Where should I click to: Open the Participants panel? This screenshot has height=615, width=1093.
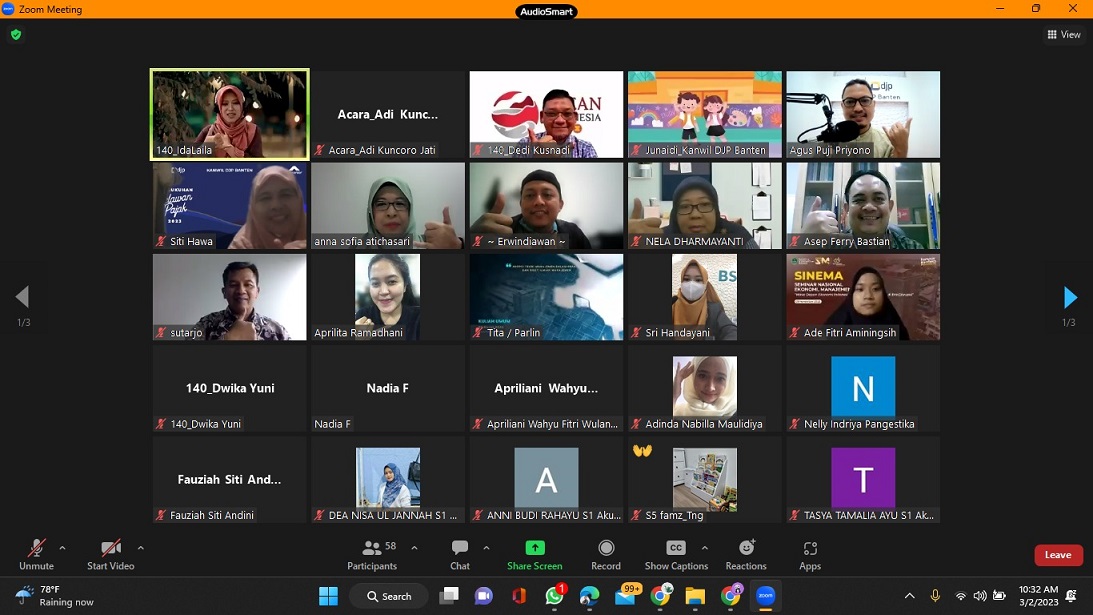(x=372, y=554)
